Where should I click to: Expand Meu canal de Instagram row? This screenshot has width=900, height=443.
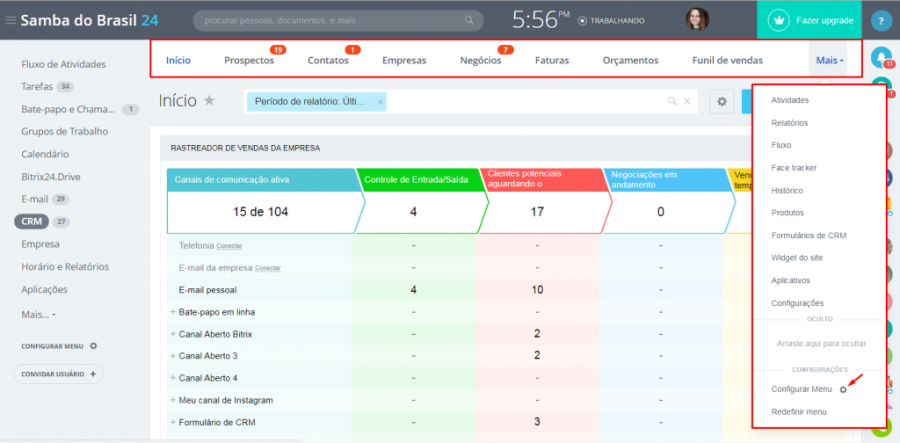point(173,400)
